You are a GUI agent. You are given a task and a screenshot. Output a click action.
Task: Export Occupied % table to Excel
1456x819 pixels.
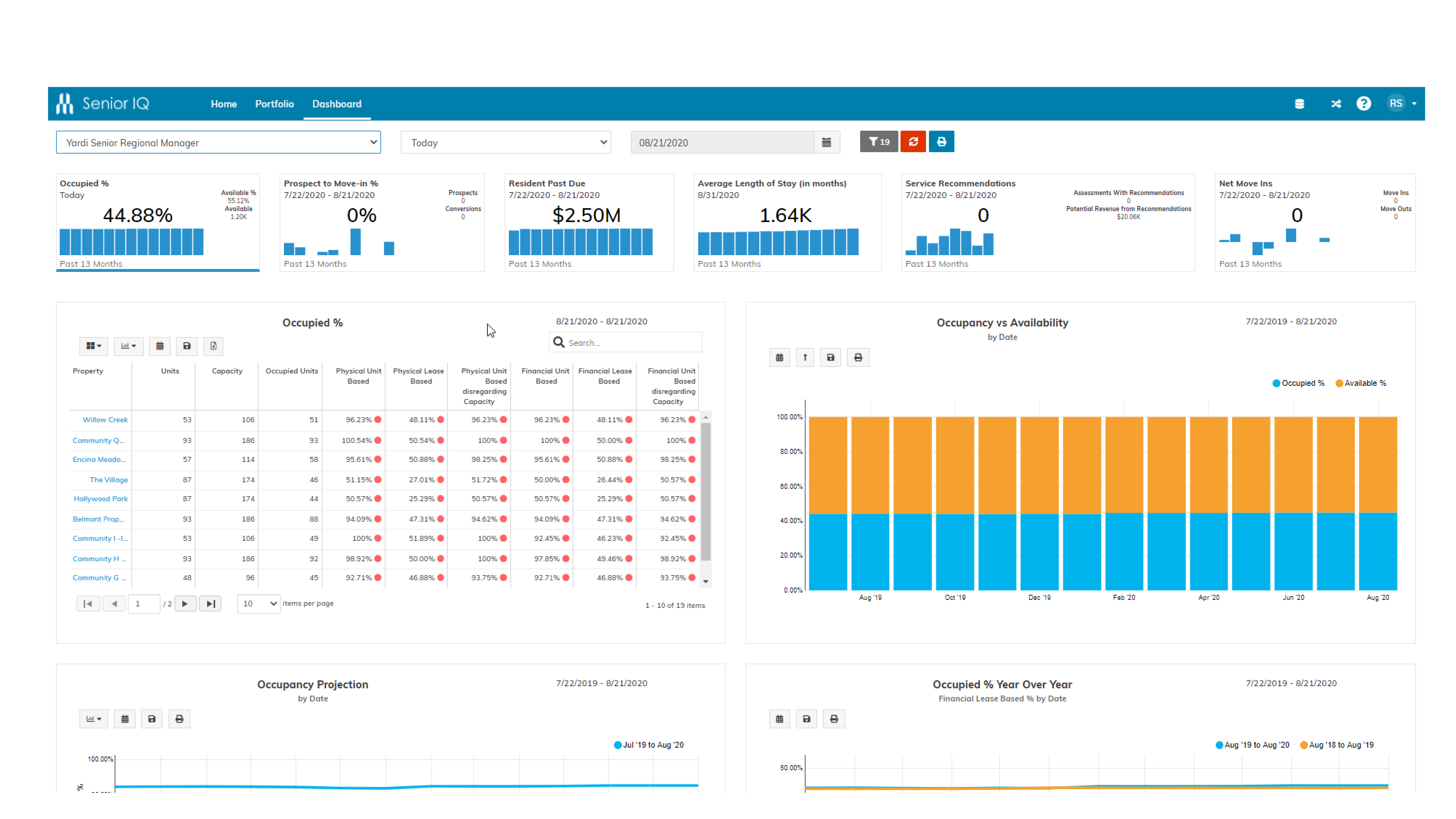pyautogui.click(x=213, y=346)
